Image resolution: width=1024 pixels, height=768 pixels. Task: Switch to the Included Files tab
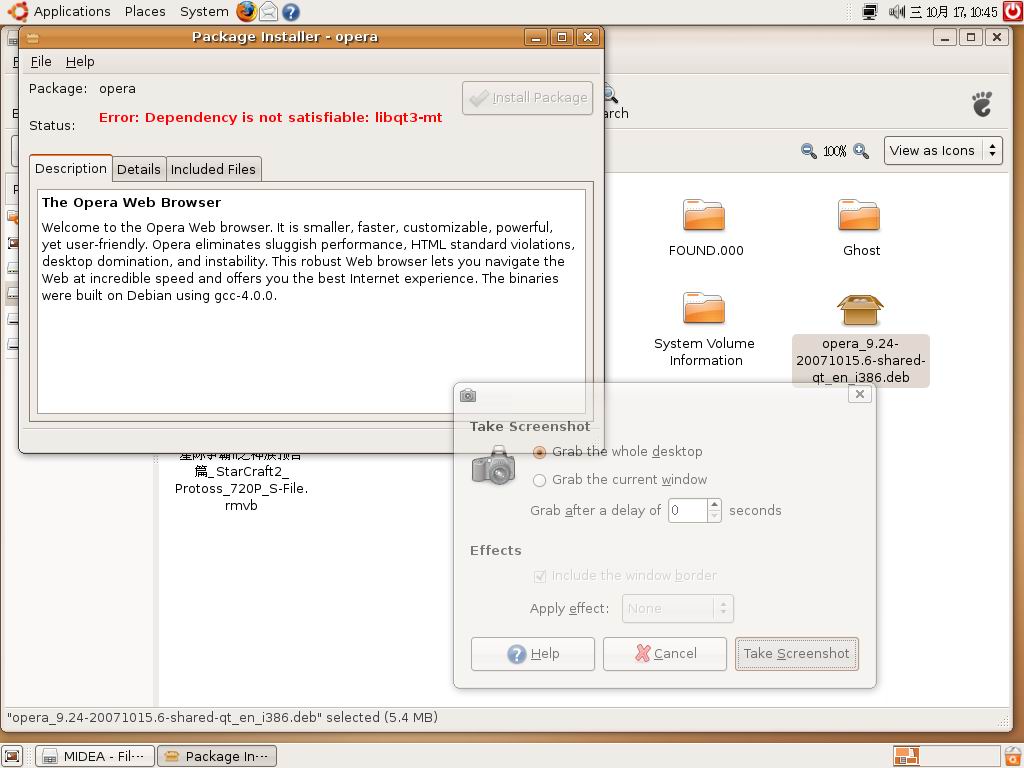click(214, 169)
